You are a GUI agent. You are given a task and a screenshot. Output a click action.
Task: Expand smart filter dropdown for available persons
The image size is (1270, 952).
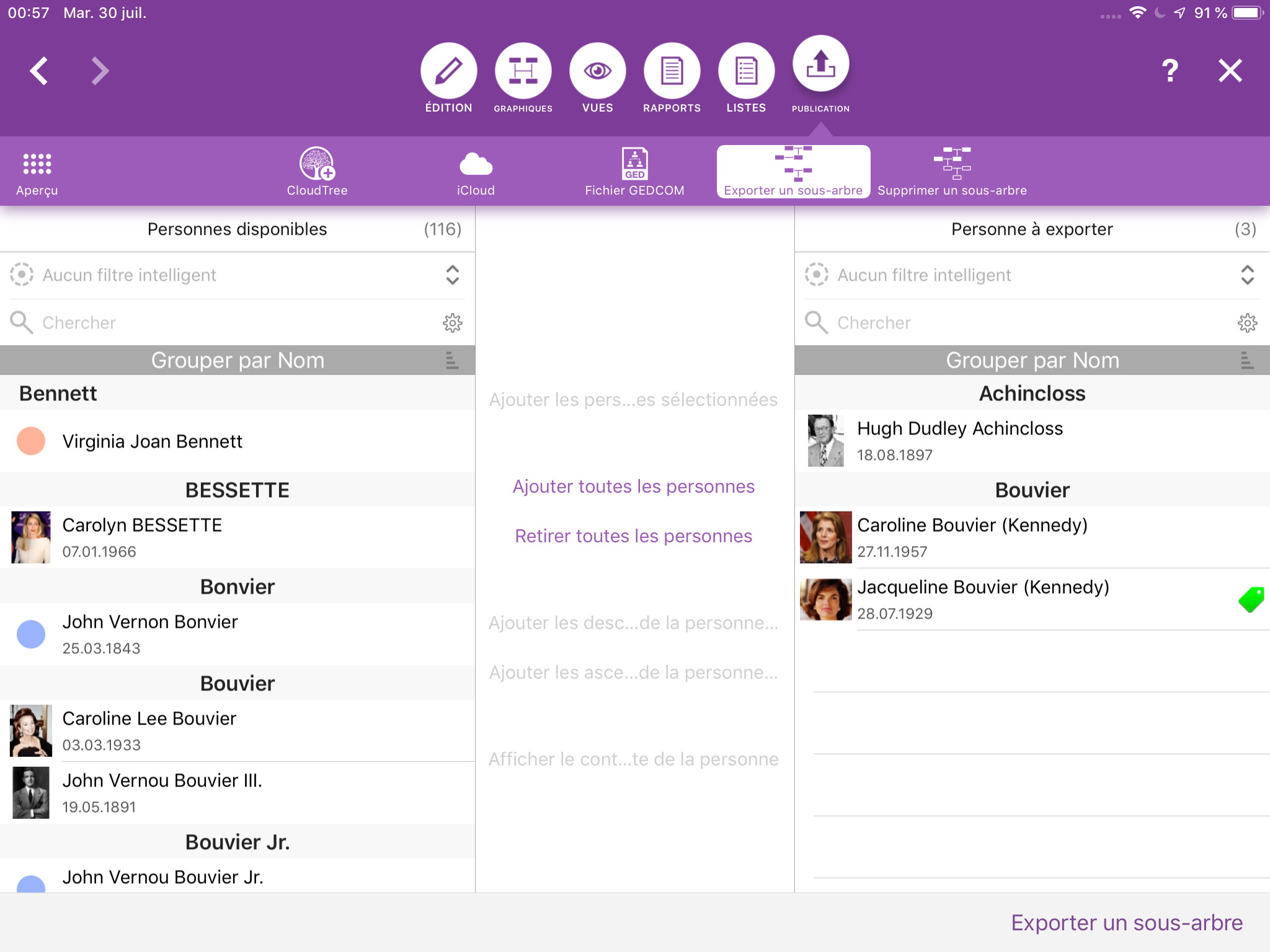tap(452, 275)
